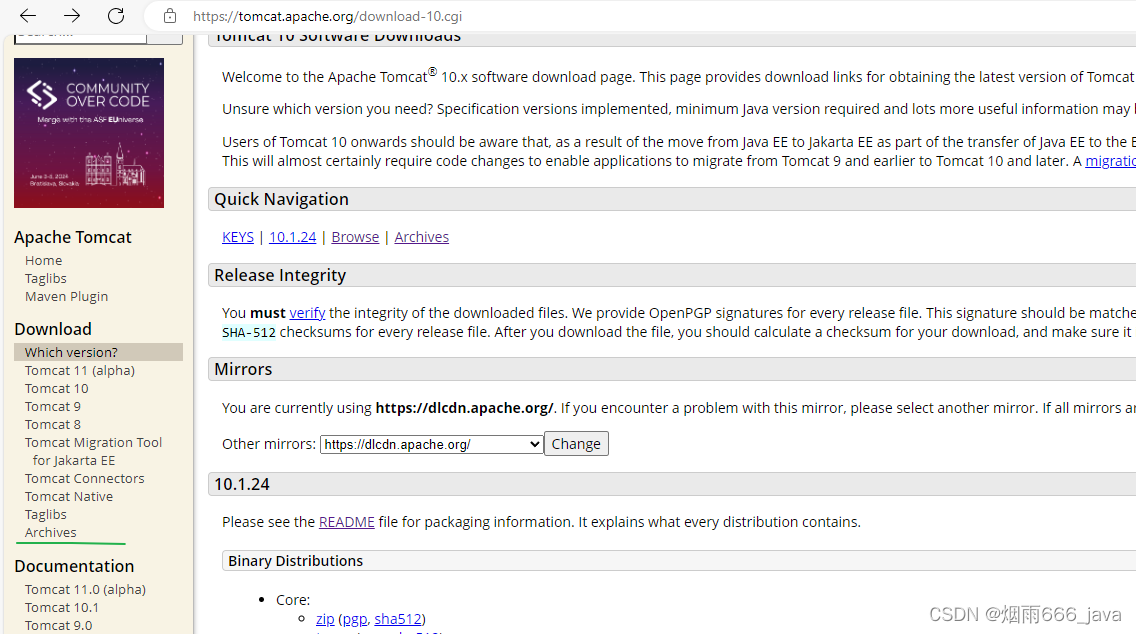The image size is (1136, 634).
Task: Download the Core zip distribution
Action: click(x=325, y=619)
